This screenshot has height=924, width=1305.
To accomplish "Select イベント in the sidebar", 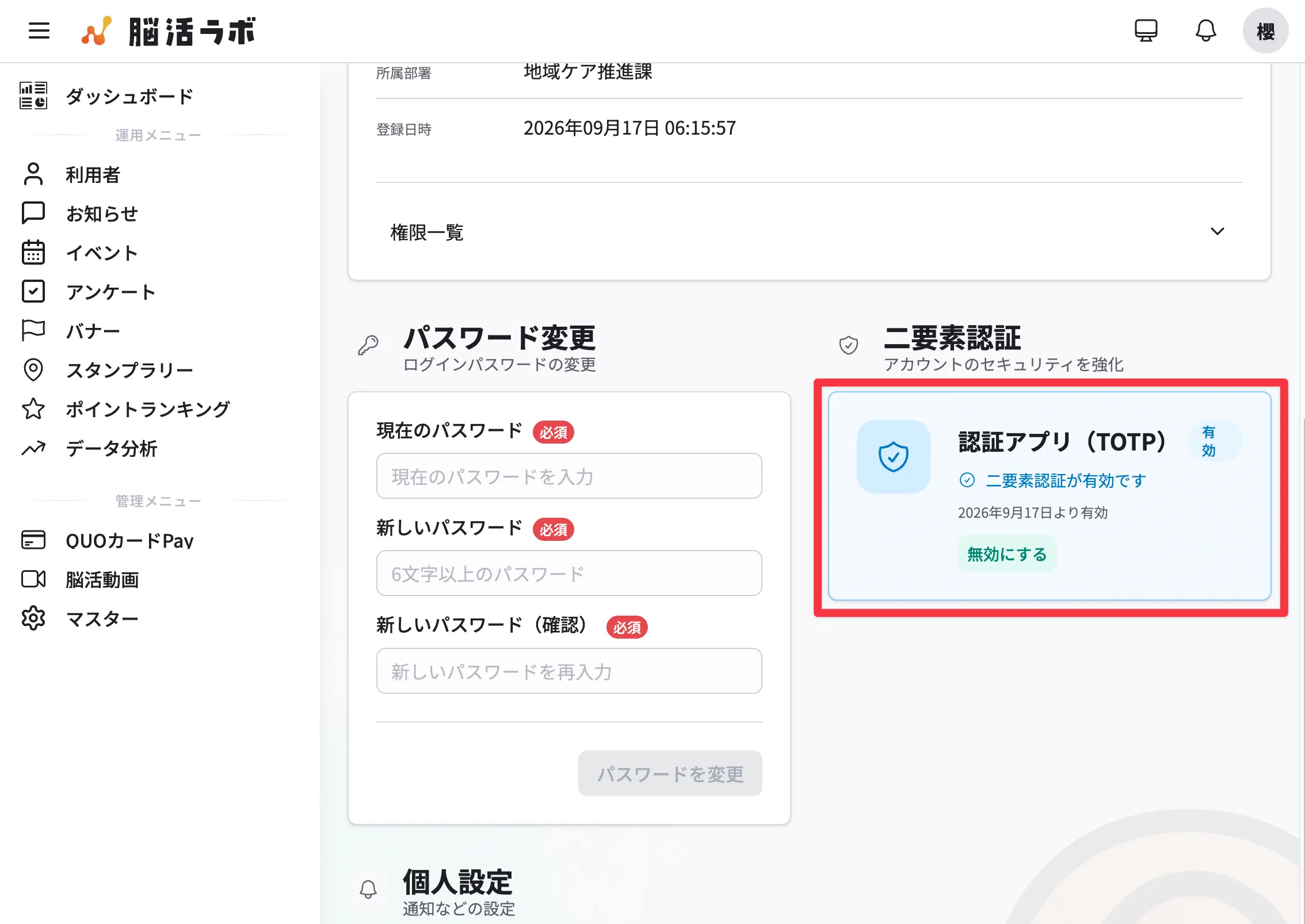I will 102,252.
